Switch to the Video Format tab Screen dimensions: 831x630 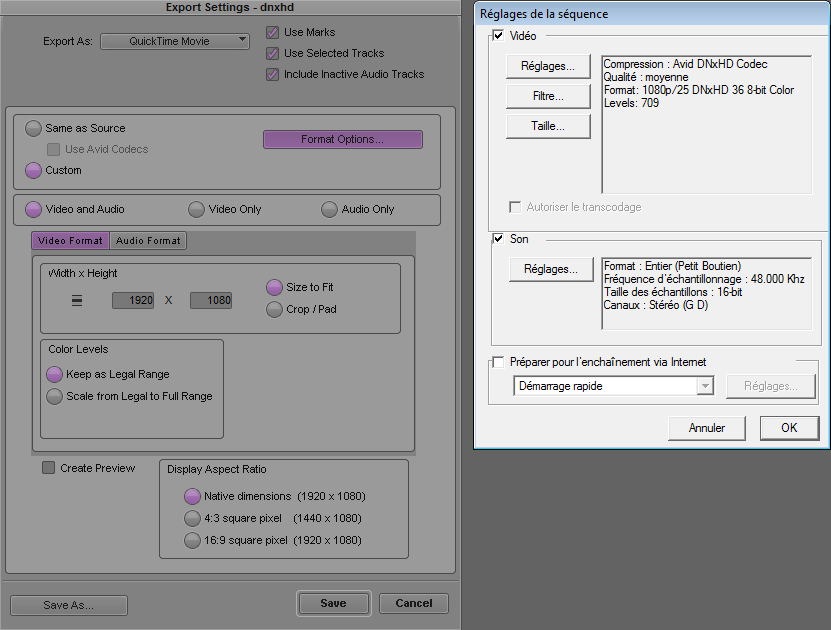(x=70, y=241)
